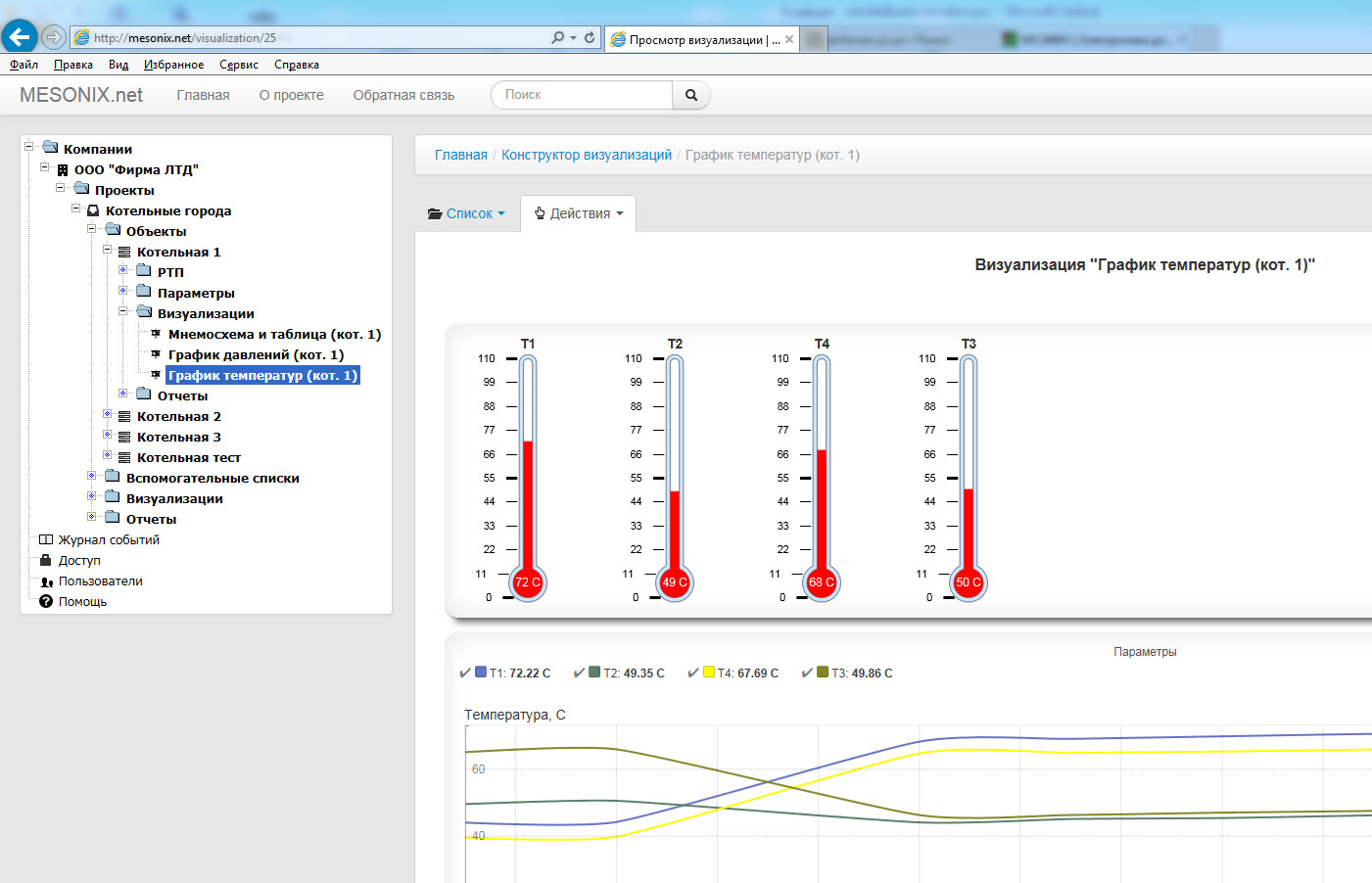Click the График давлений visualization icon
Viewport: 1372px width, 883px height.
(x=156, y=354)
